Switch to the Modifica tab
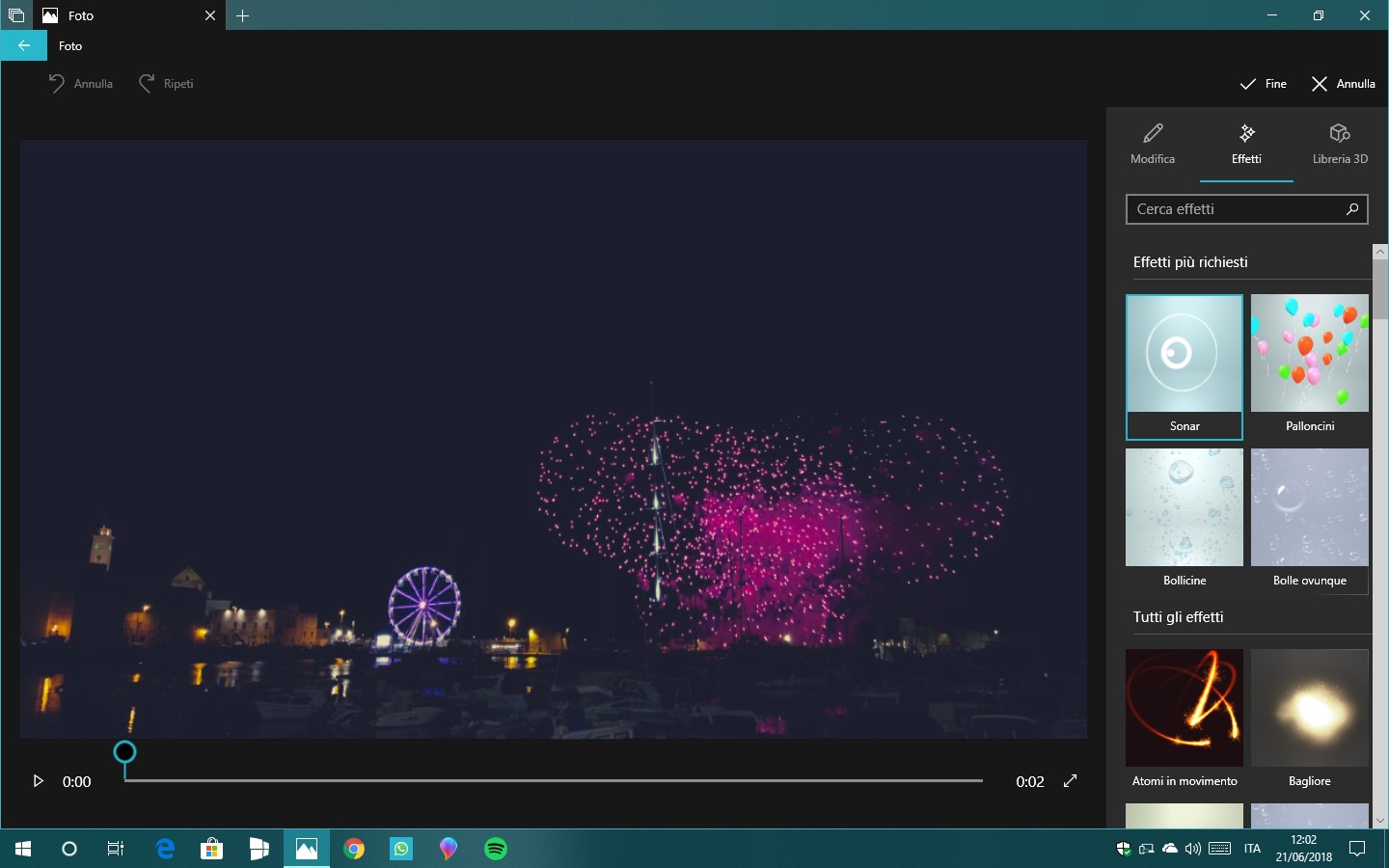Screen dimensions: 1389x868 [x=1153, y=145]
